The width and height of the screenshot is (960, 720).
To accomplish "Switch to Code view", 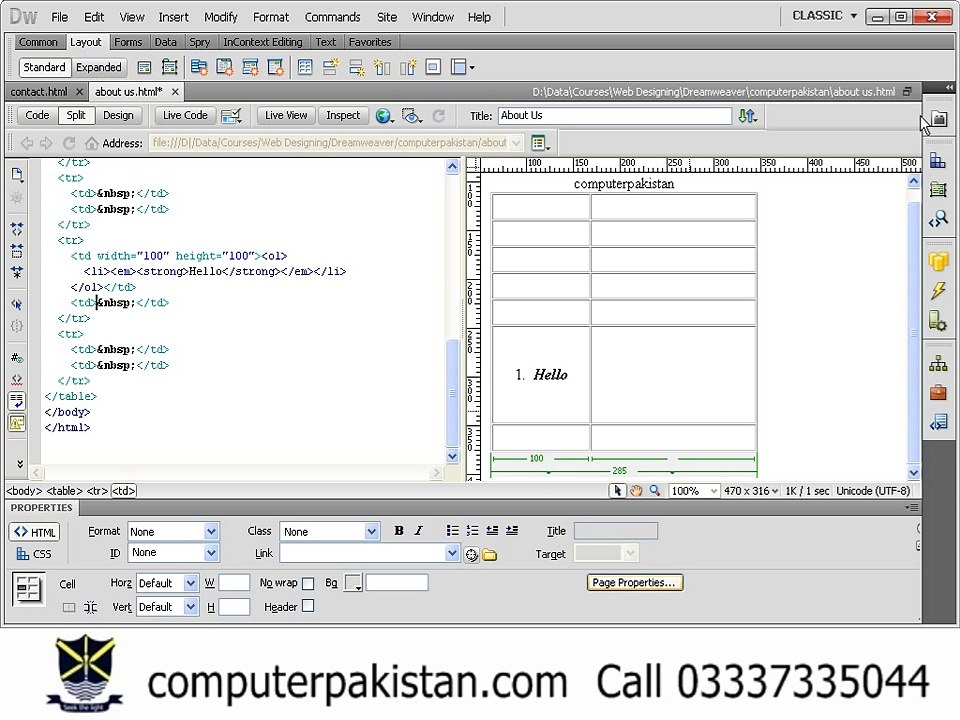I will [37, 115].
